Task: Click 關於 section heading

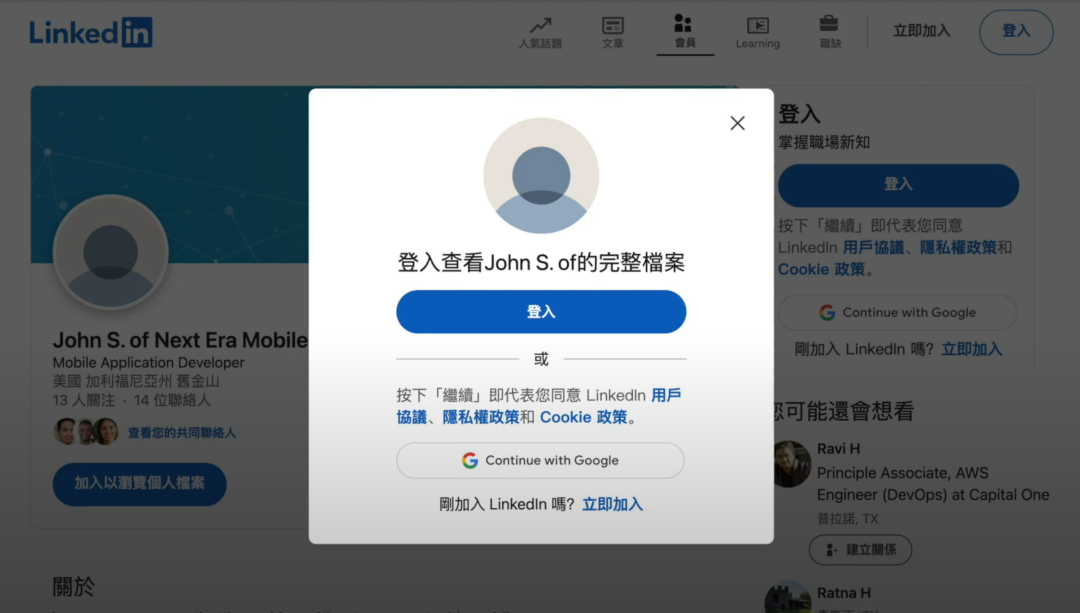Action: pyautogui.click(x=74, y=587)
